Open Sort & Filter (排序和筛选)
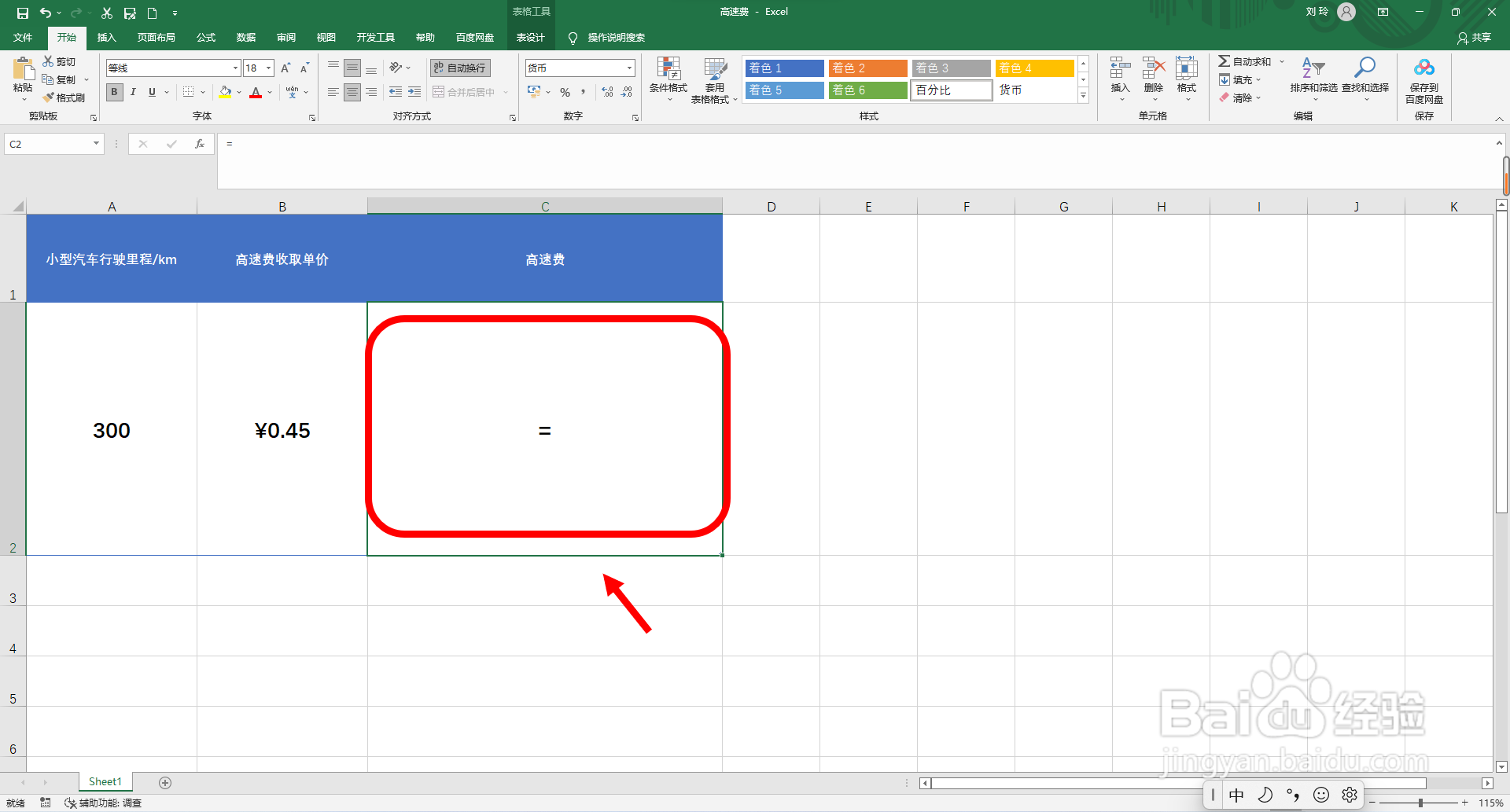 click(x=1313, y=79)
